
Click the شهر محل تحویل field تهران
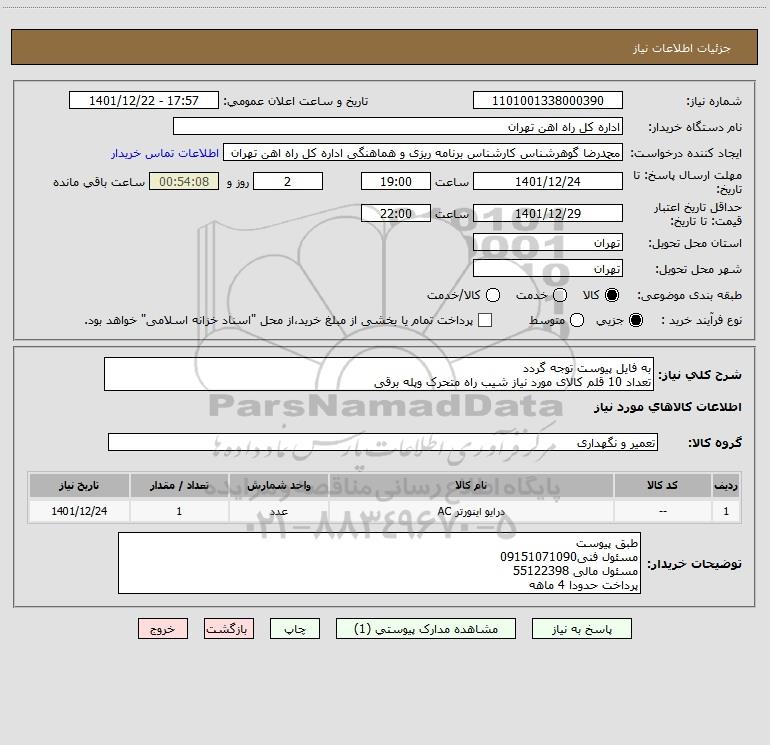[548, 269]
